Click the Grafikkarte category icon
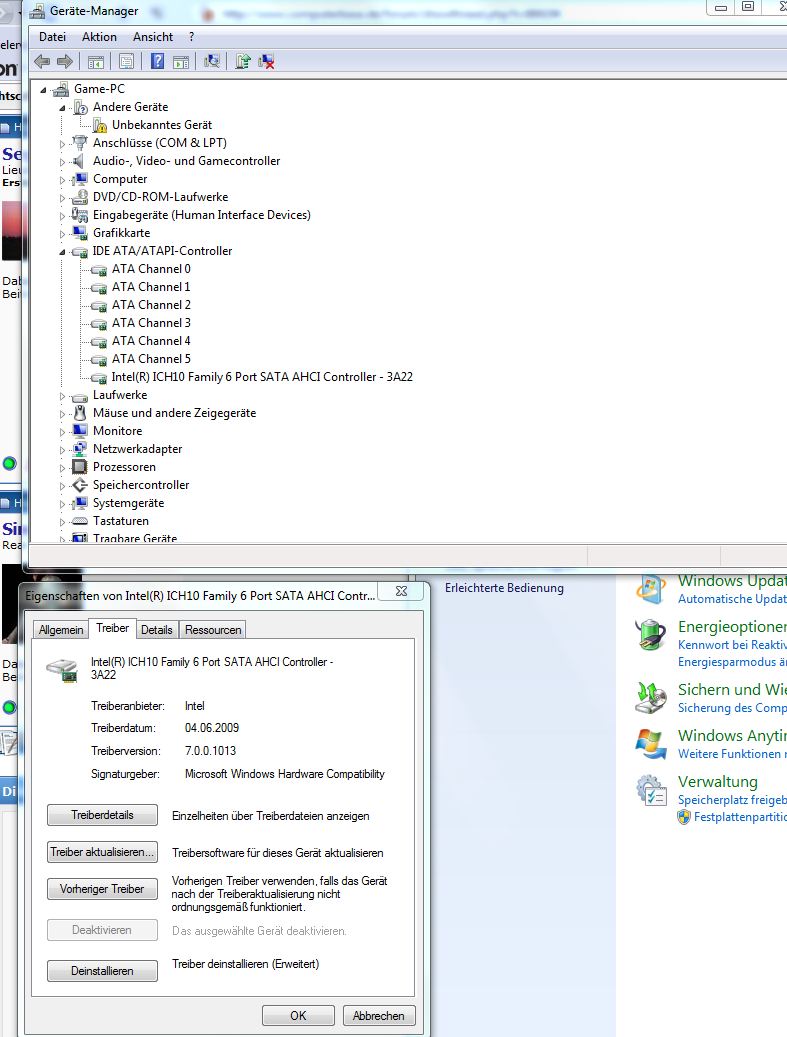This screenshot has height=1037, width=787. point(80,233)
